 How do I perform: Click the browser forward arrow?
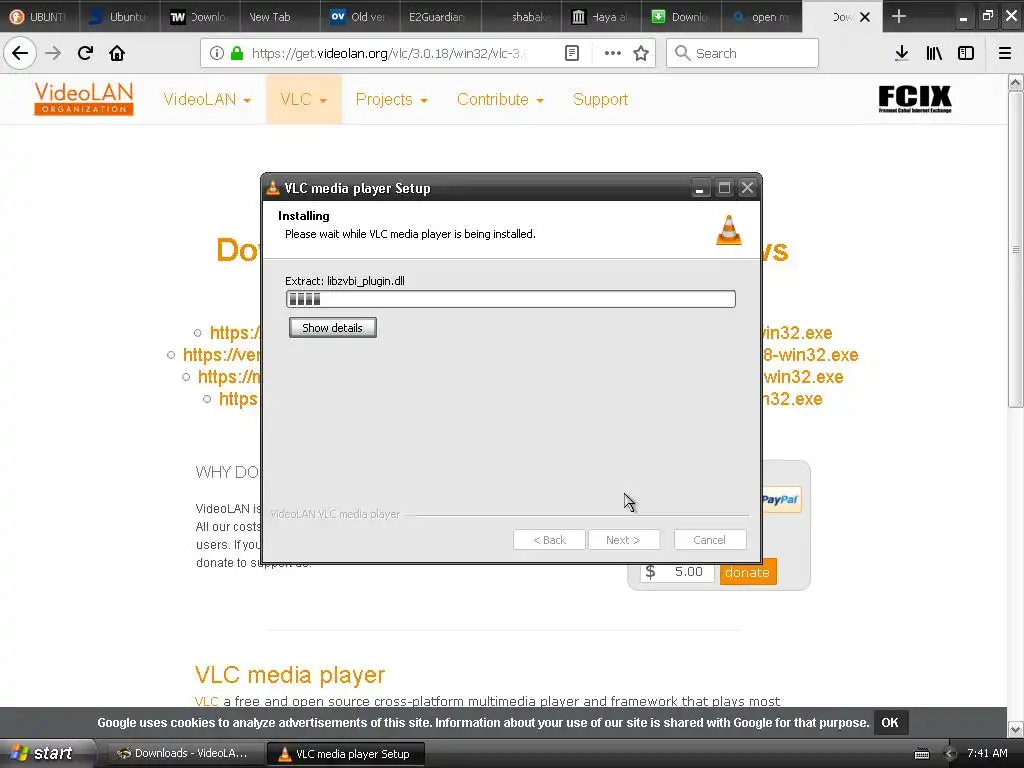coord(53,53)
